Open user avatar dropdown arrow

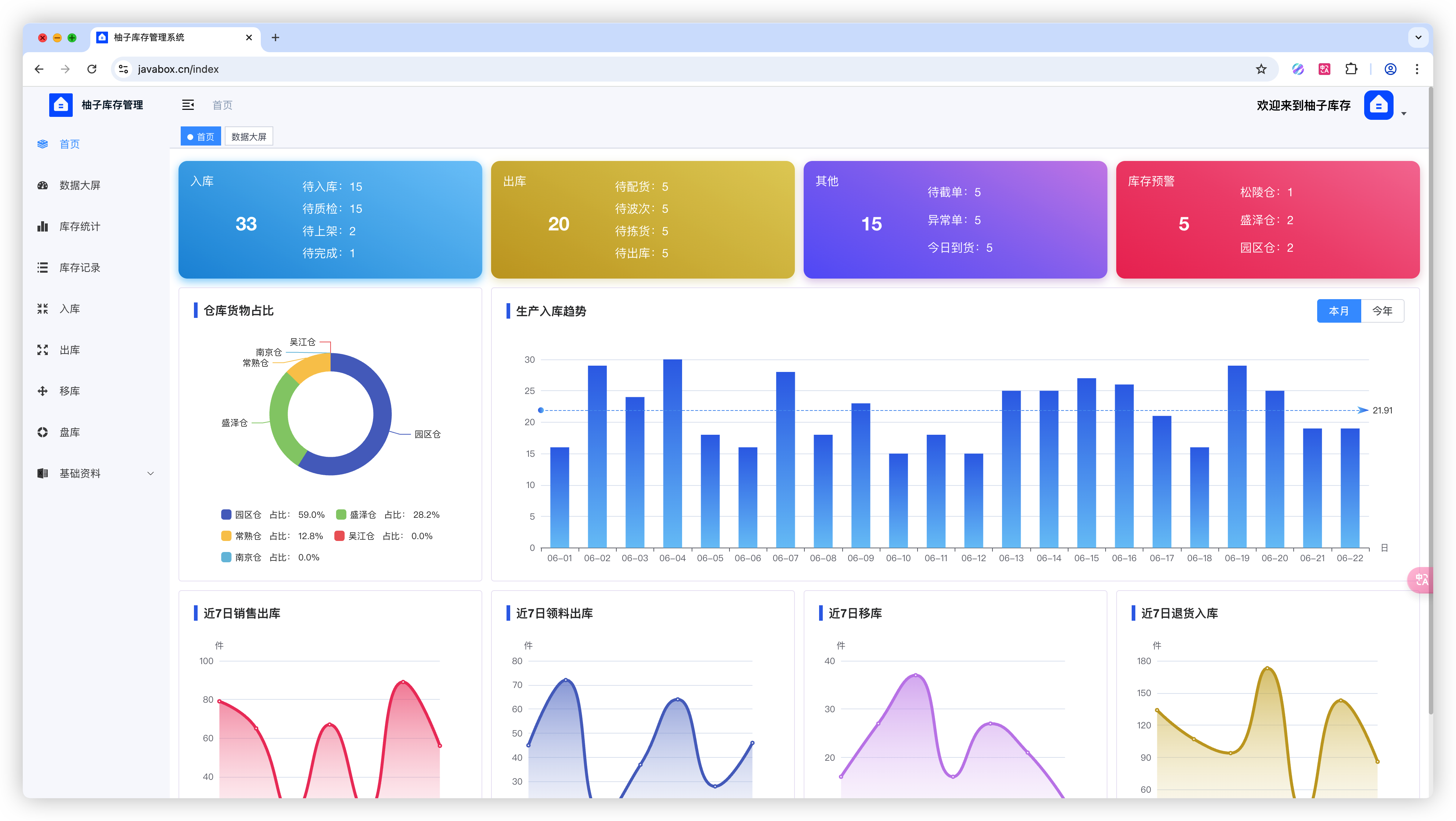[x=1403, y=114]
